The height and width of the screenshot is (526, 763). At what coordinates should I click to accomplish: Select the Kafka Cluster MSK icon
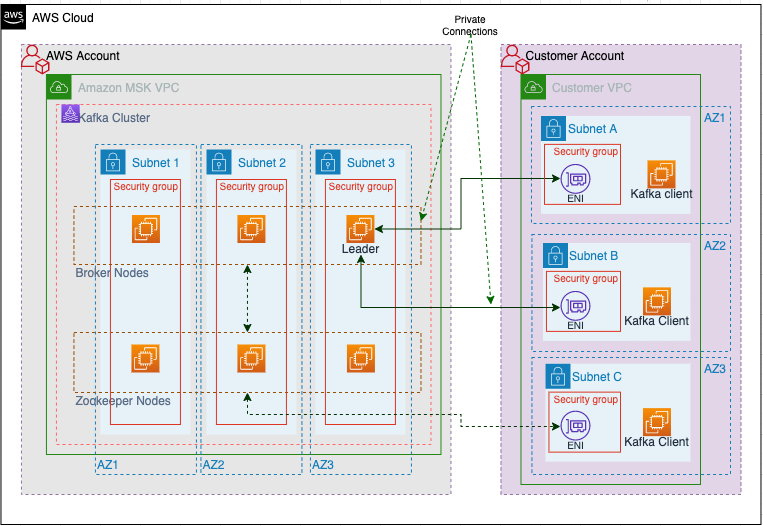(x=71, y=114)
